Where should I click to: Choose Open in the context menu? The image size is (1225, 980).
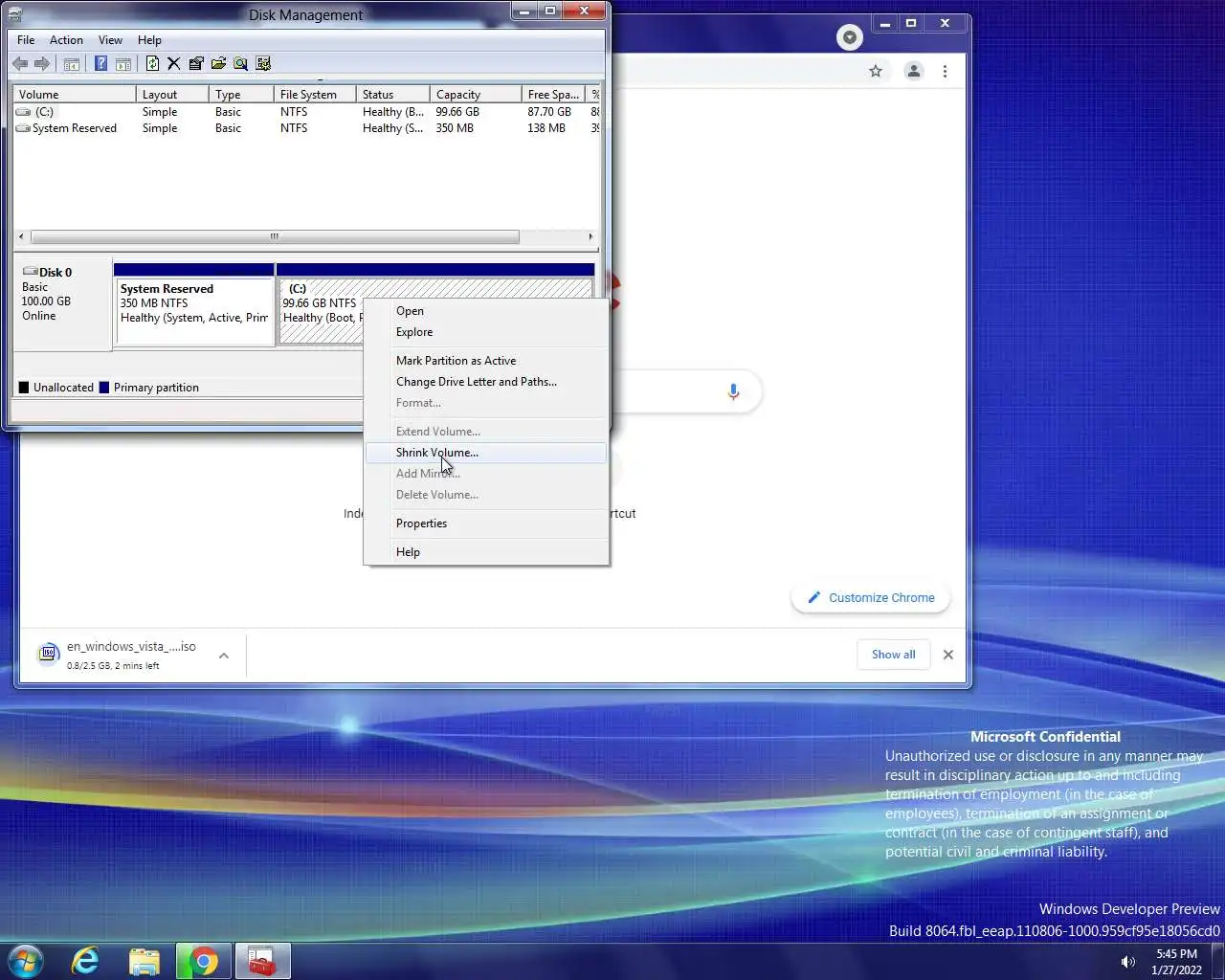(x=486, y=311)
